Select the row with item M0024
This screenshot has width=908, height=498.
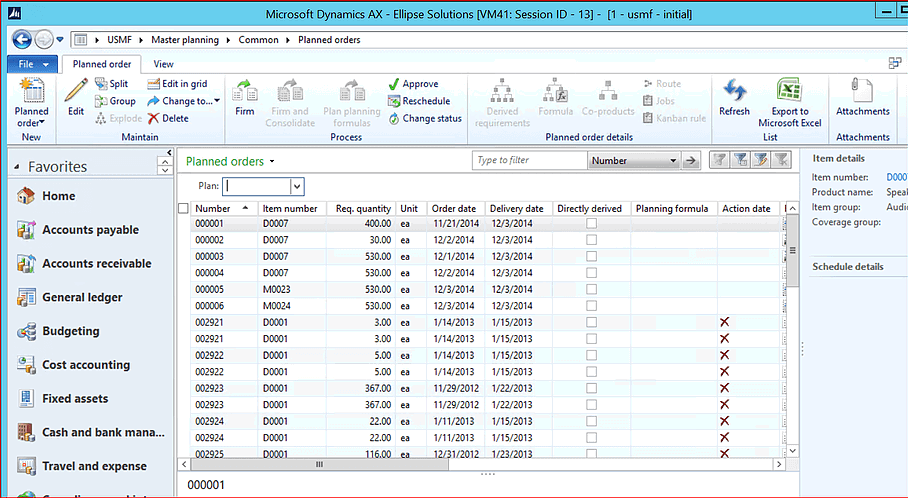(x=485, y=306)
